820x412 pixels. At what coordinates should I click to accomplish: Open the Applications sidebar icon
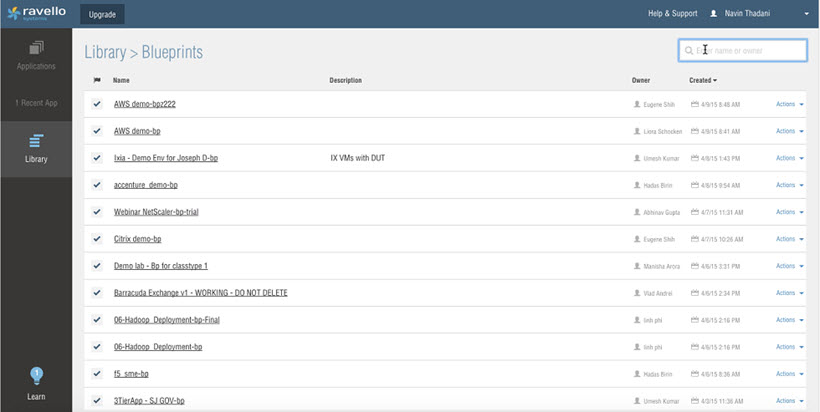(x=36, y=49)
